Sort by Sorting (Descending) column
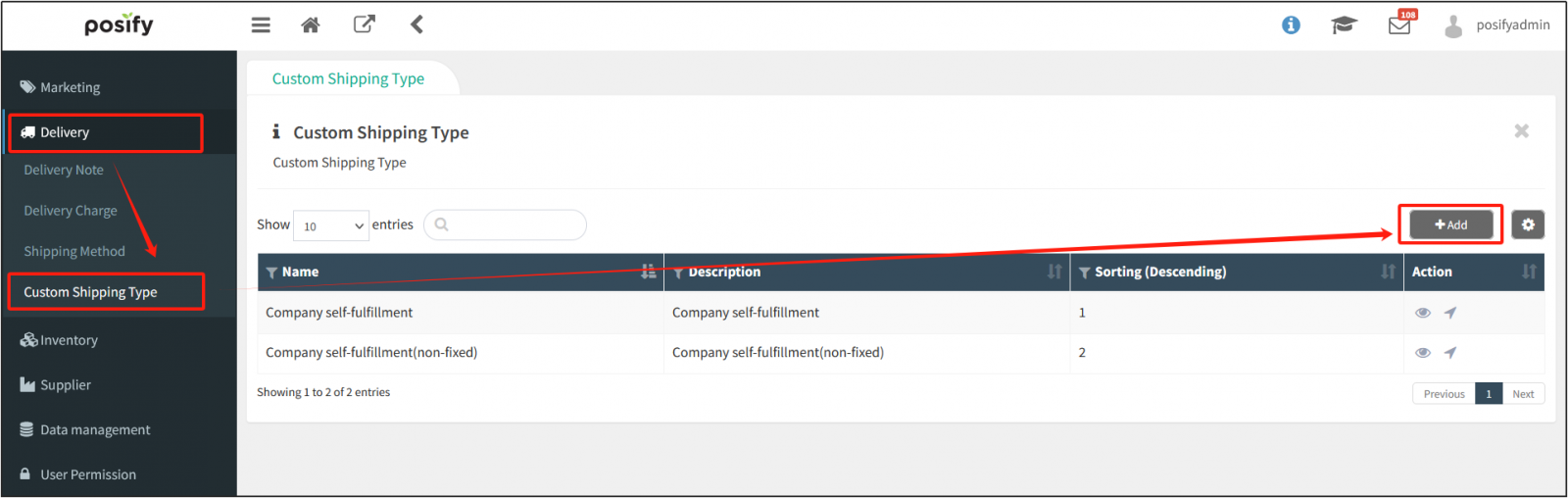The height and width of the screenshot is (498, 1568). [x=1388, y=272]
